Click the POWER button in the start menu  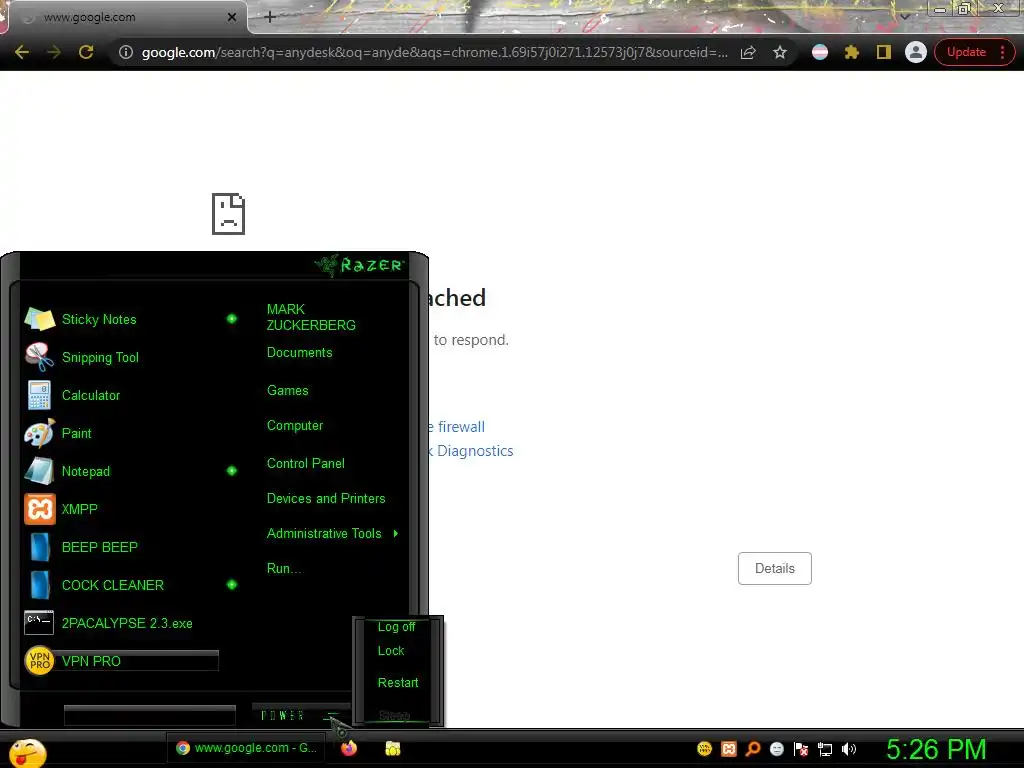pyautogui.click(x=283, y=716)
